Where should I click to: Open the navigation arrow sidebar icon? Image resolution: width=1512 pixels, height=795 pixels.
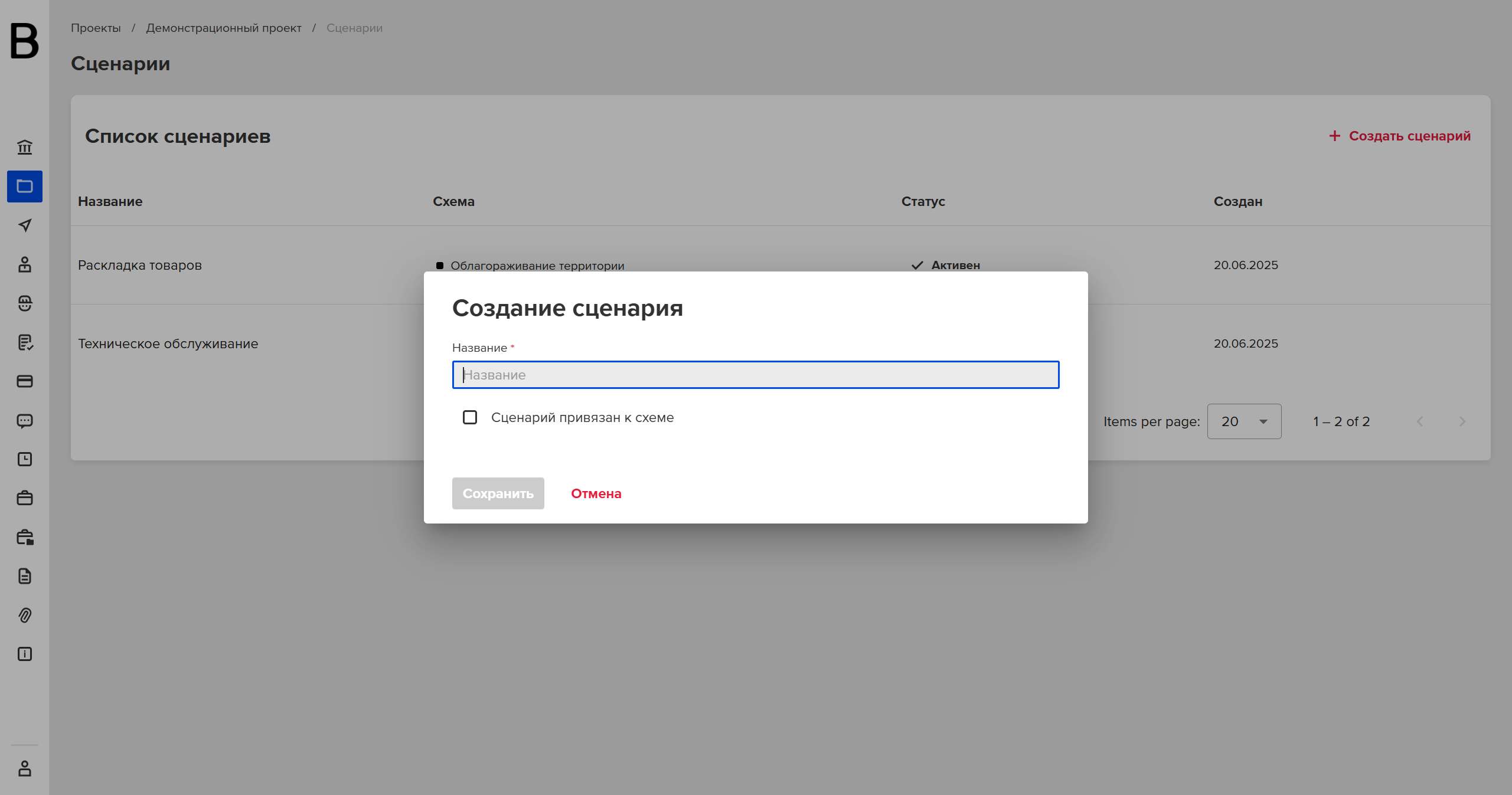point(25,225)
